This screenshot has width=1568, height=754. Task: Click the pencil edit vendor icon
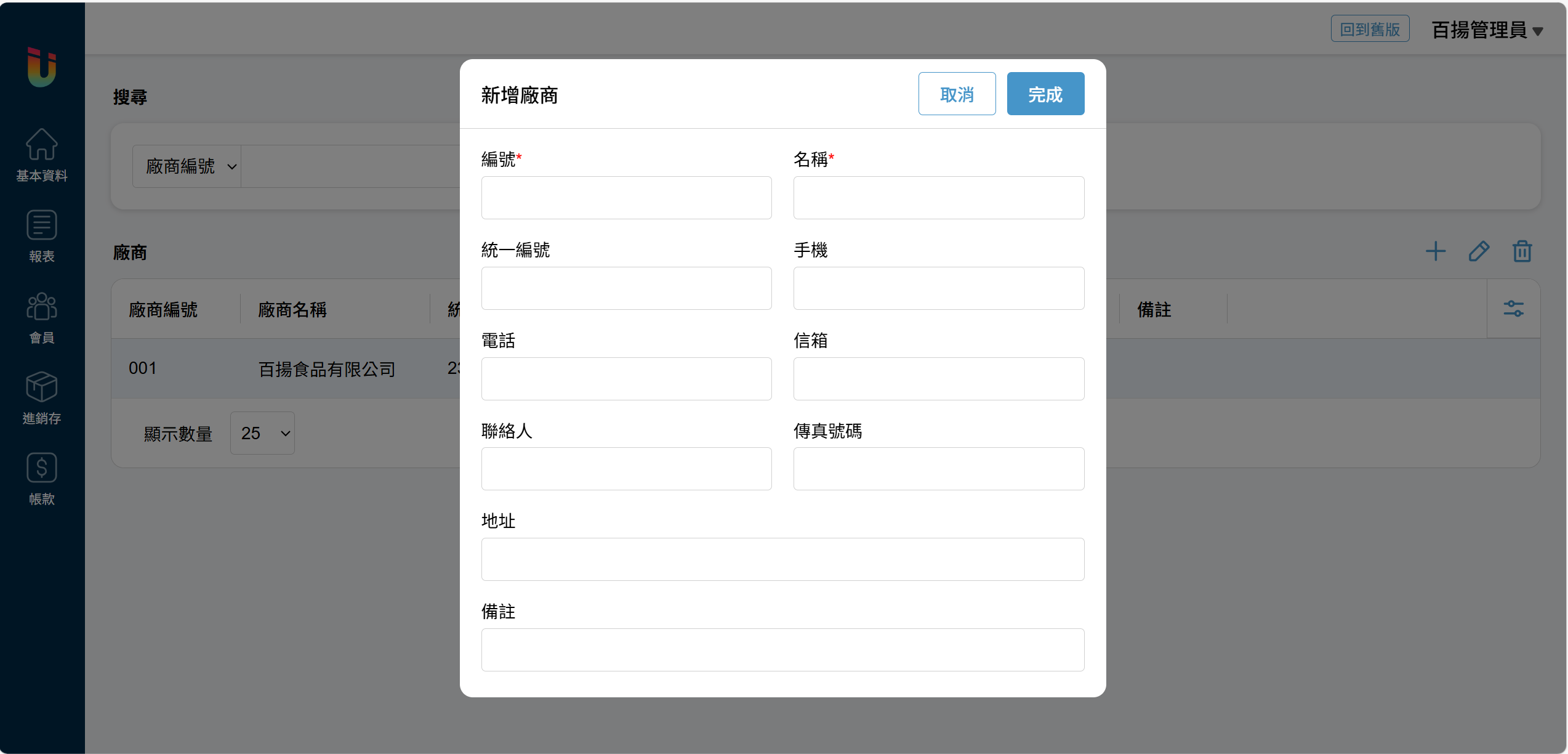[1479, 251]
